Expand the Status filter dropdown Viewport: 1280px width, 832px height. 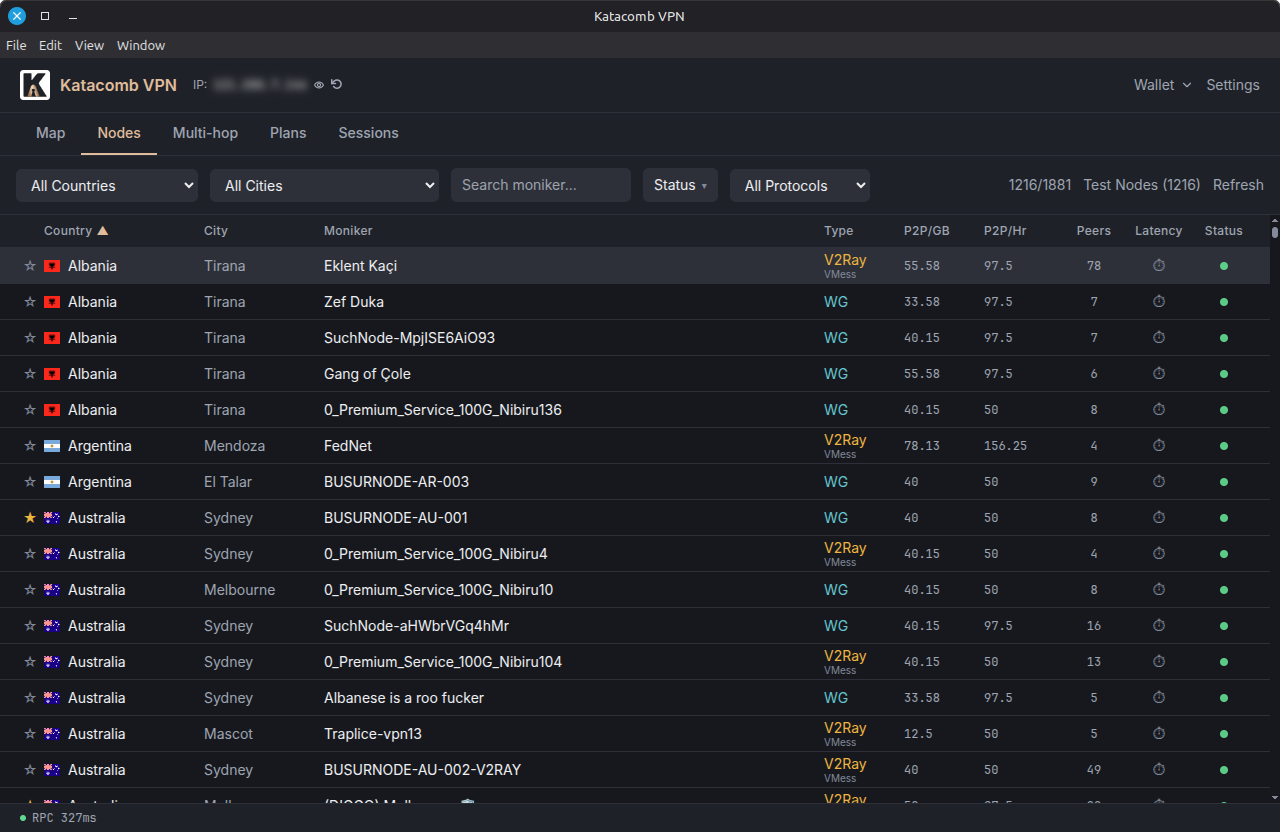(x=680, y=185)
